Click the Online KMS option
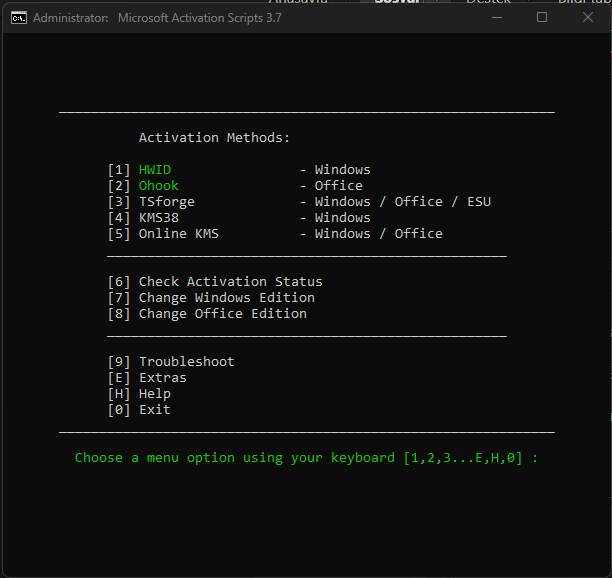 click(x=178, y=234)
